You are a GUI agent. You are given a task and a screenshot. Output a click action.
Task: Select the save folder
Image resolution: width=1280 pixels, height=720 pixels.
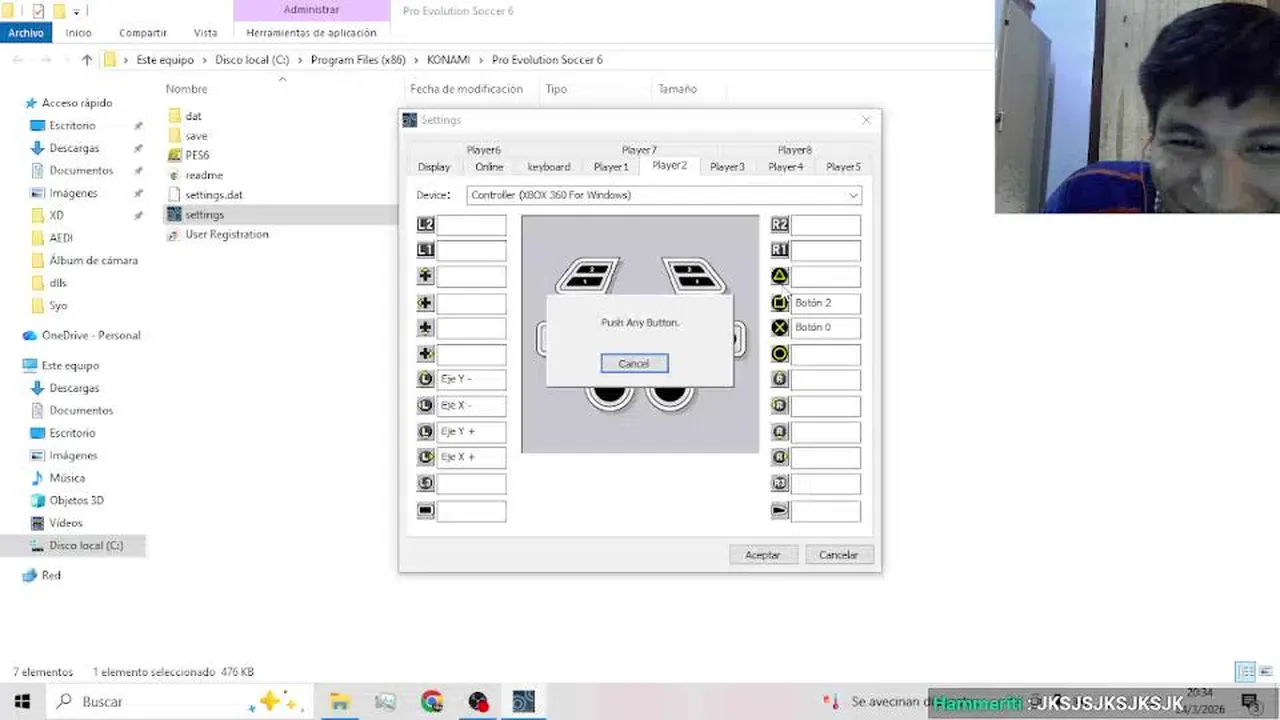(196, 136)
